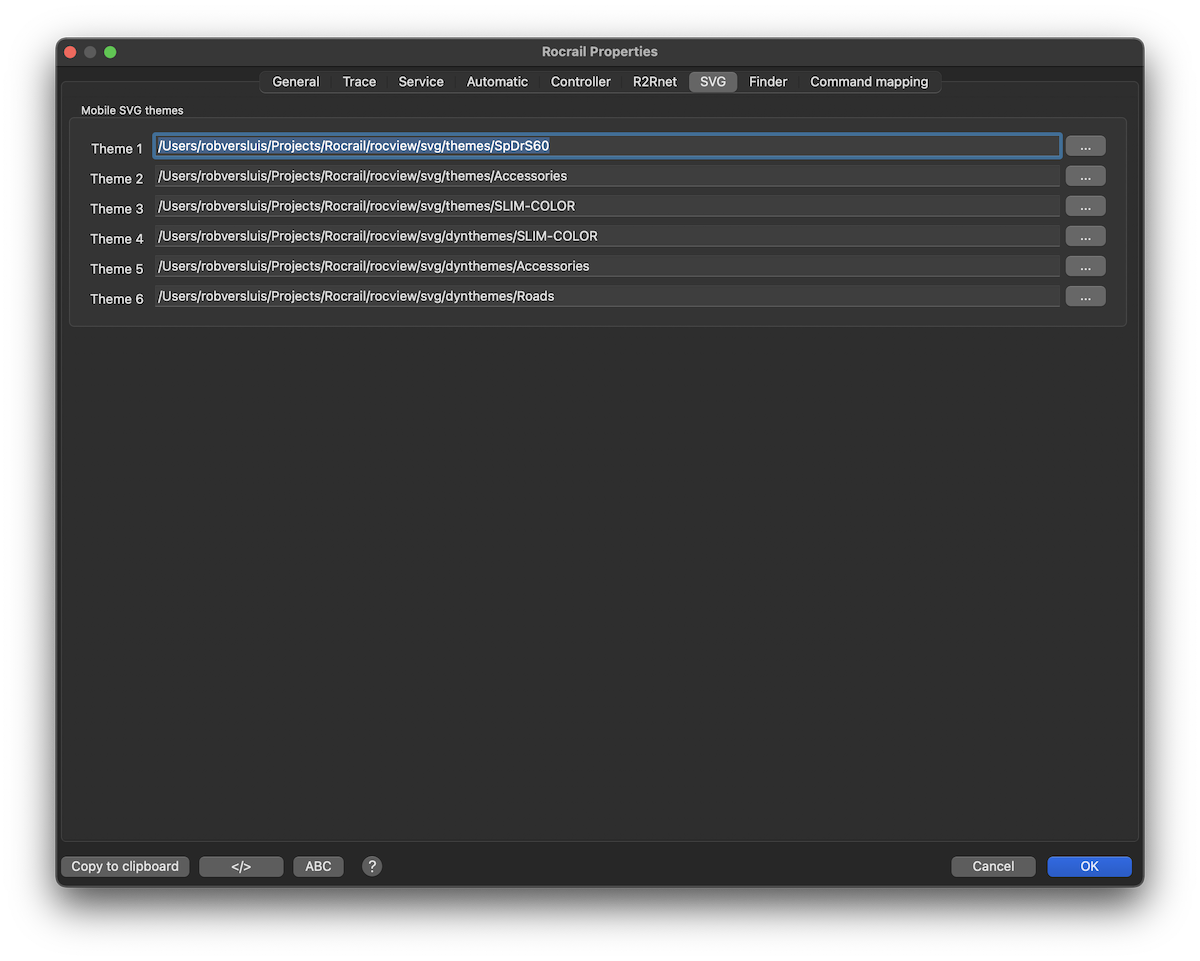Open the Command mapping tab

click(x=869, y=82)
